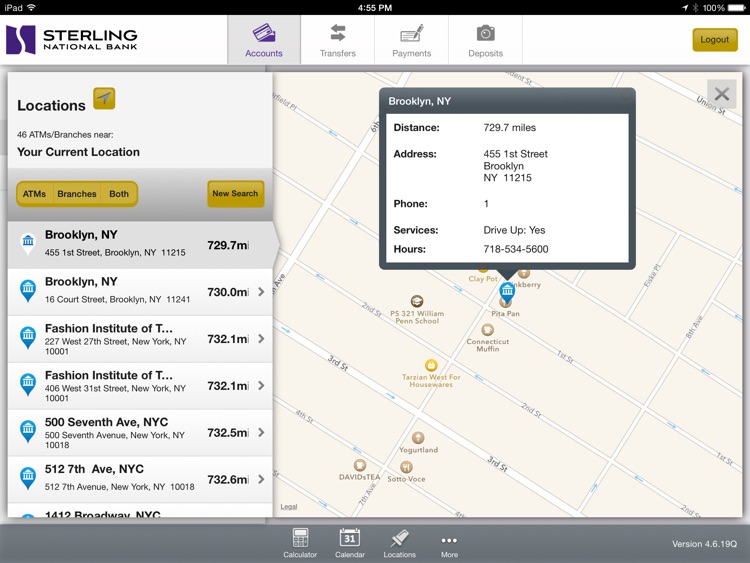Click DAVIDsTEA map marker

coord(360,465)
